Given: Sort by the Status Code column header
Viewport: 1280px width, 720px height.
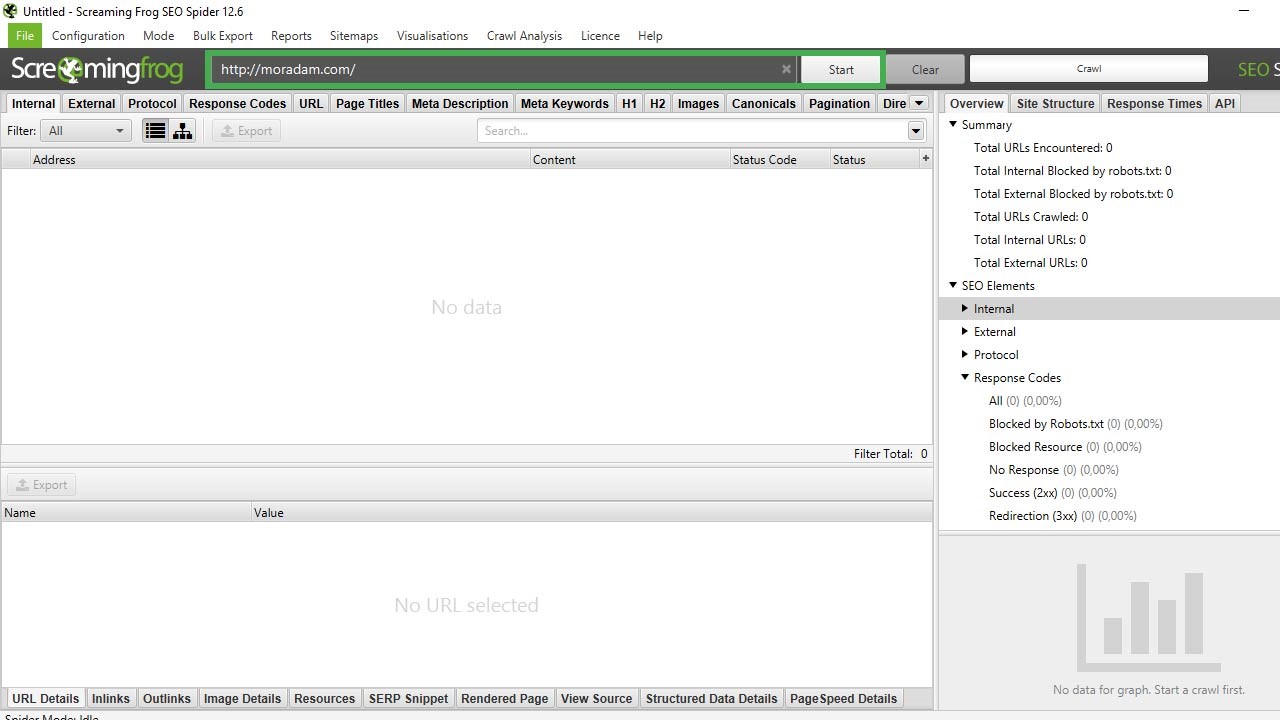Looking at the screenshot, I should [780, 159].
